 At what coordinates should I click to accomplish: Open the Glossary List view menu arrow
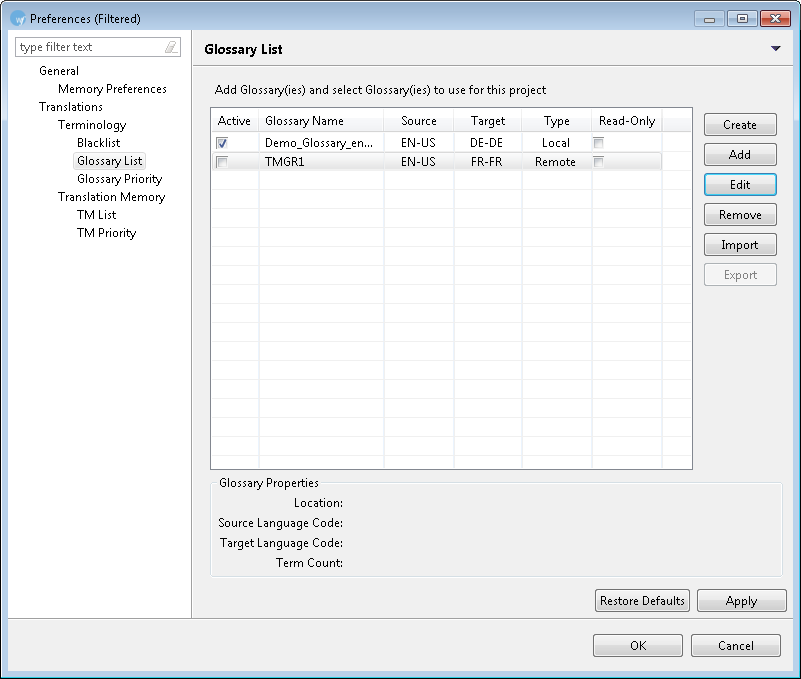(x=776, y=49)
